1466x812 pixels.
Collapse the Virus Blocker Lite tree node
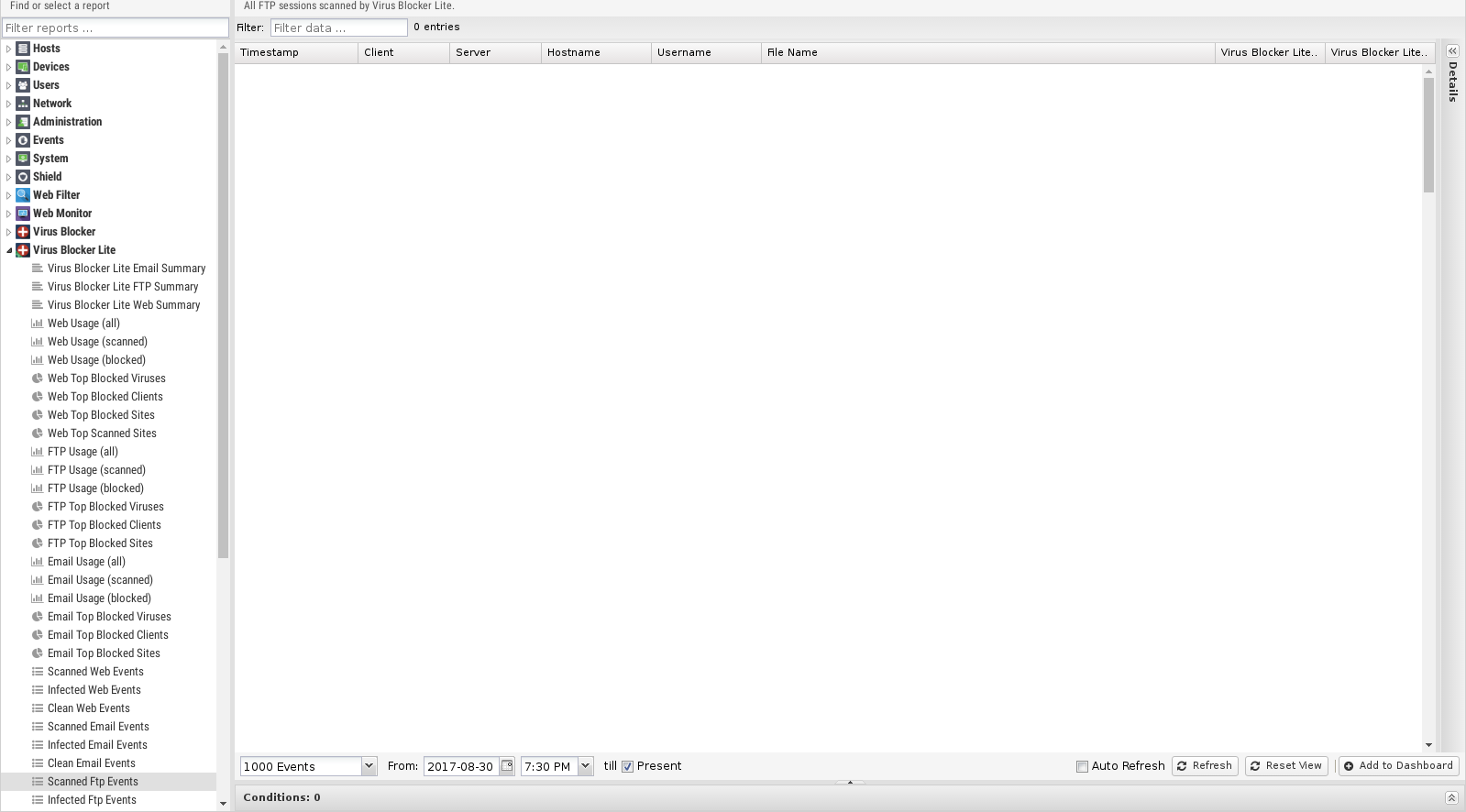[9, 250]
